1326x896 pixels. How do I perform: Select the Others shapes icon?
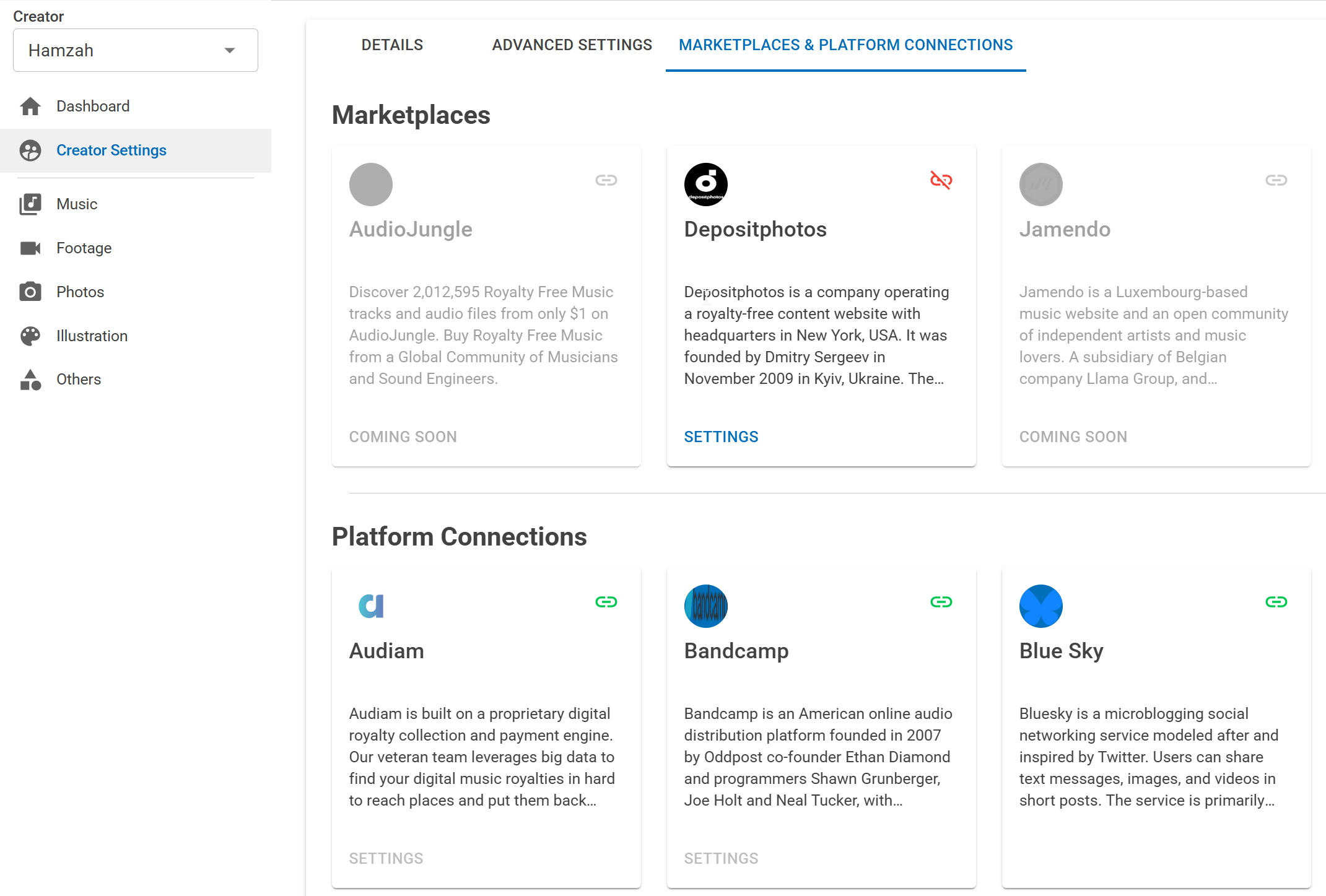coord(30,379)
